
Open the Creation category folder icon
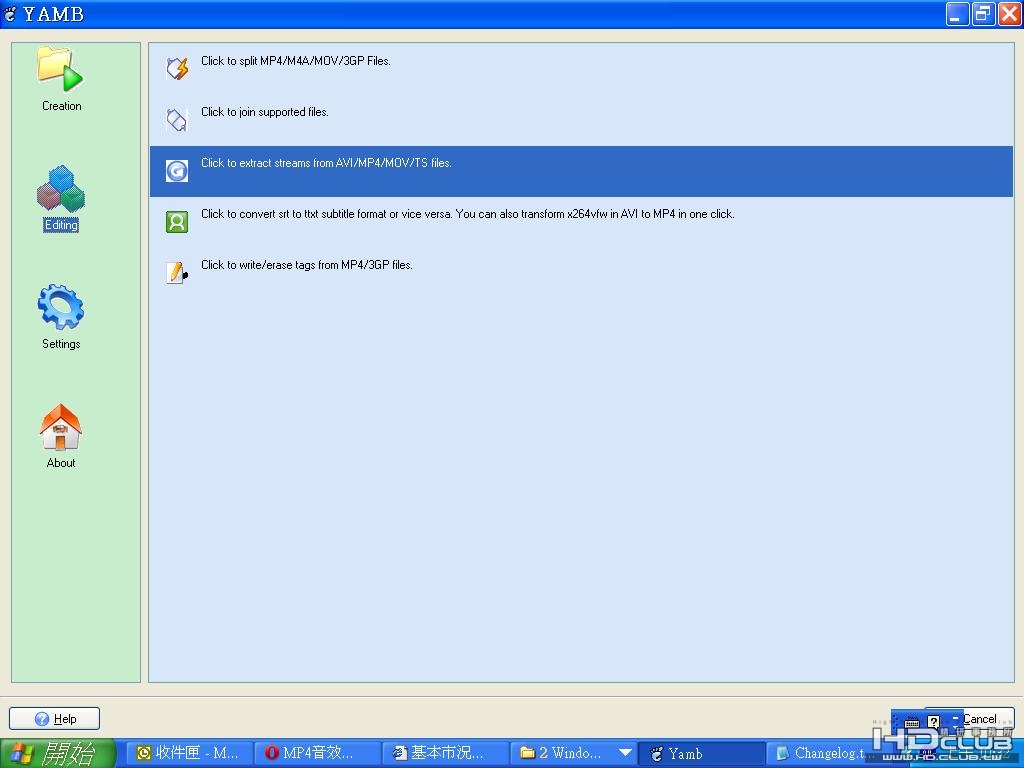(x=60, y=69)
